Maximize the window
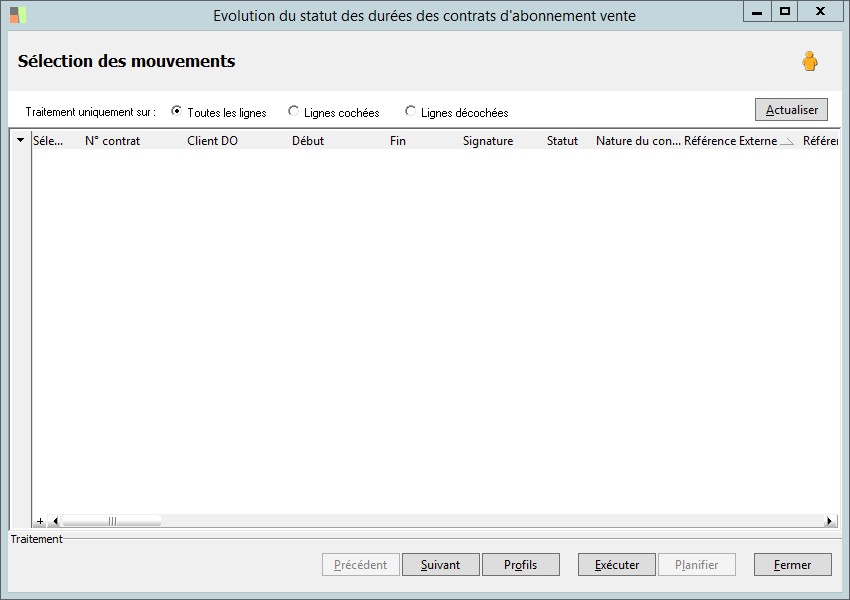The image size is (850, 600). [x=784, y=11]
